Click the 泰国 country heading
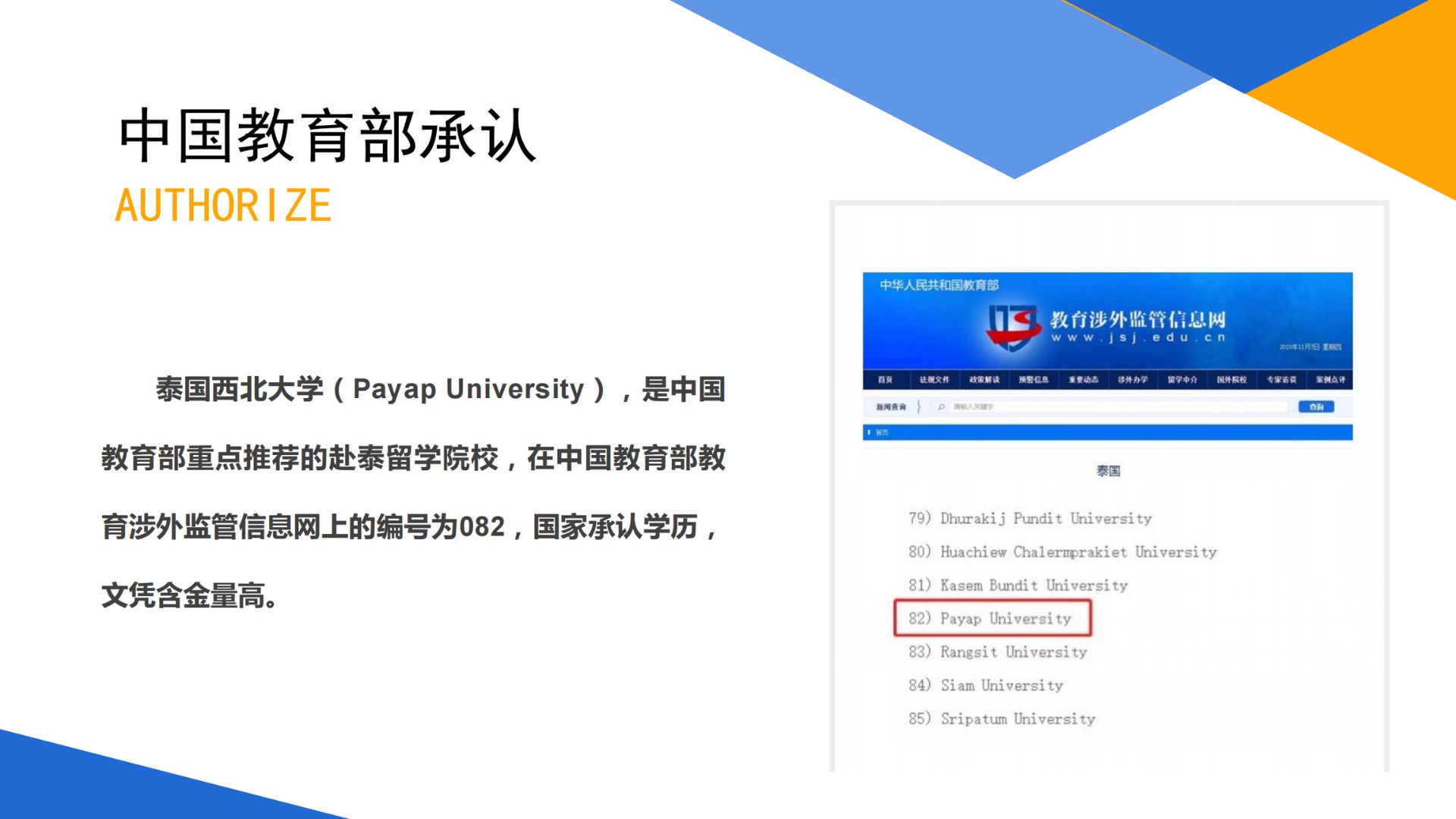The width and height of the screenshot is (1456, 819). (x=1108, y=471)
